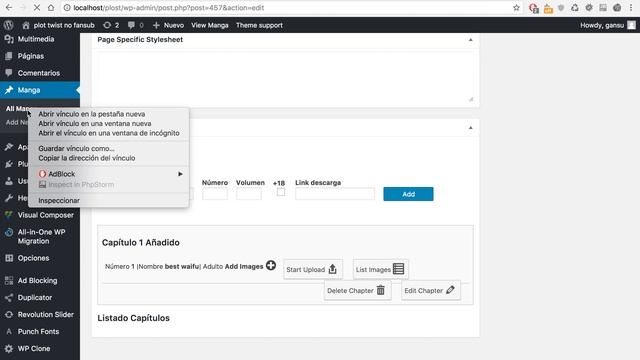Click the red AdBlock extension icon in toolbar
Screen dimensions: 640x360
pyautogui.click(x=533, y=8)
